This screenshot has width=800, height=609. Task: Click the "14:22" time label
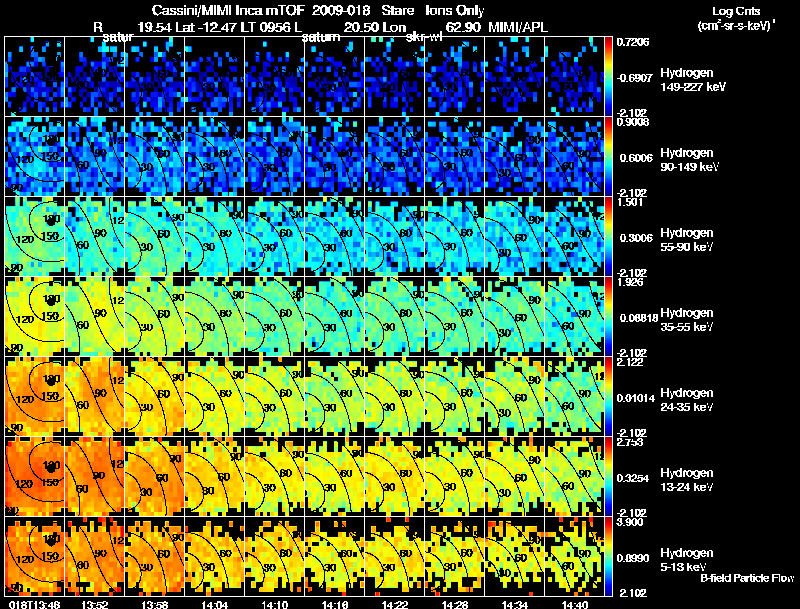tap(395, 604)
